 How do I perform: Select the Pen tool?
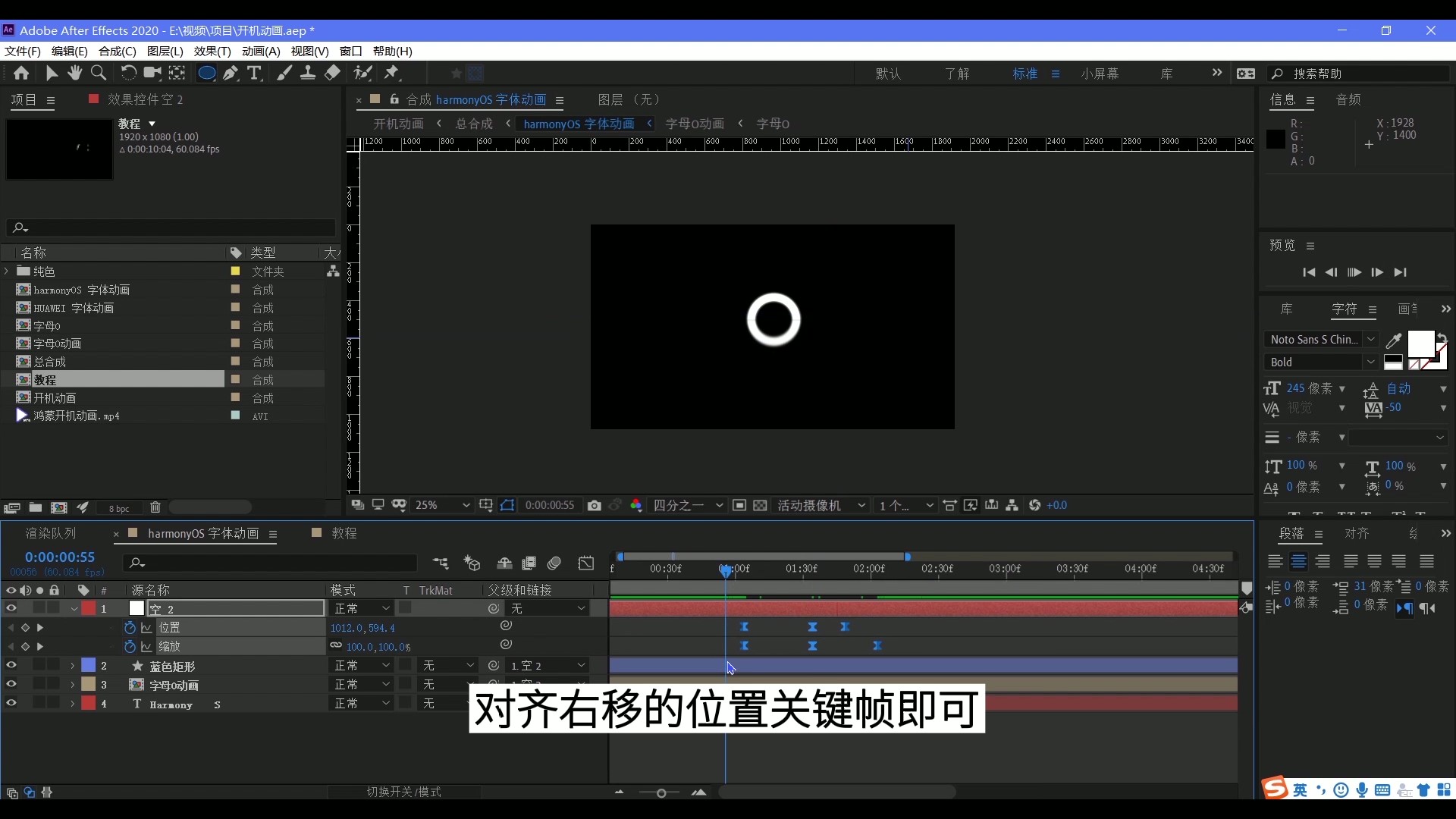tap(231, 73)
